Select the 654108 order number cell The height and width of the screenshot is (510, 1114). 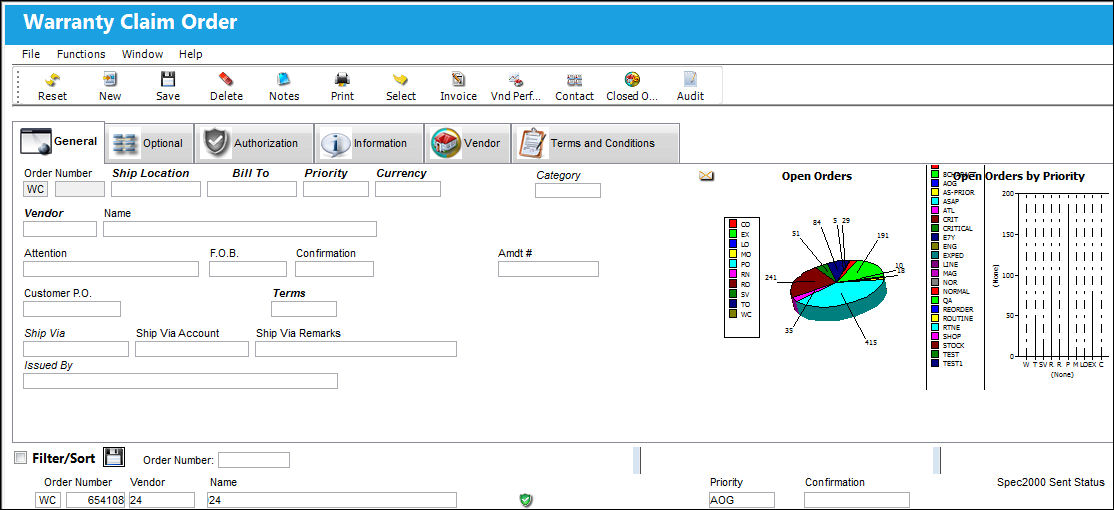pos(96,500)
